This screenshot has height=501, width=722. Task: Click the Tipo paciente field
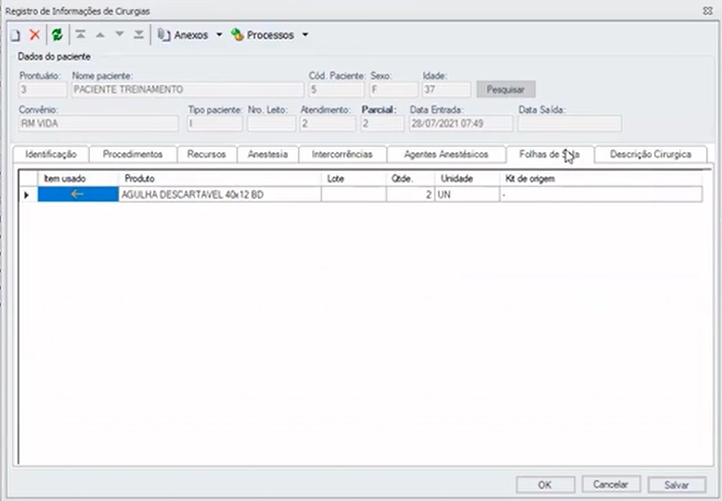point(215,123)
